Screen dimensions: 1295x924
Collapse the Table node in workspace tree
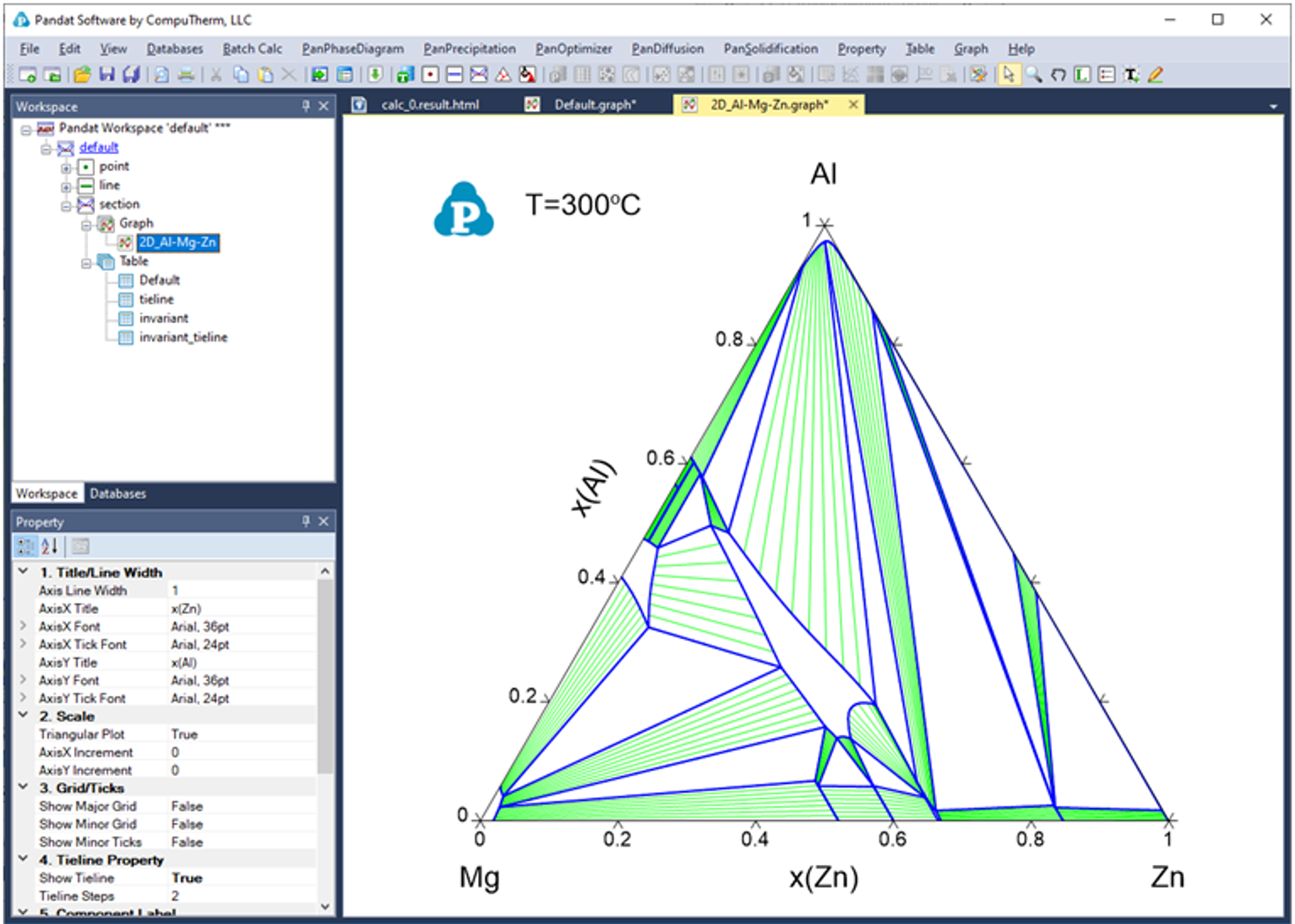(x=86, y=262)
